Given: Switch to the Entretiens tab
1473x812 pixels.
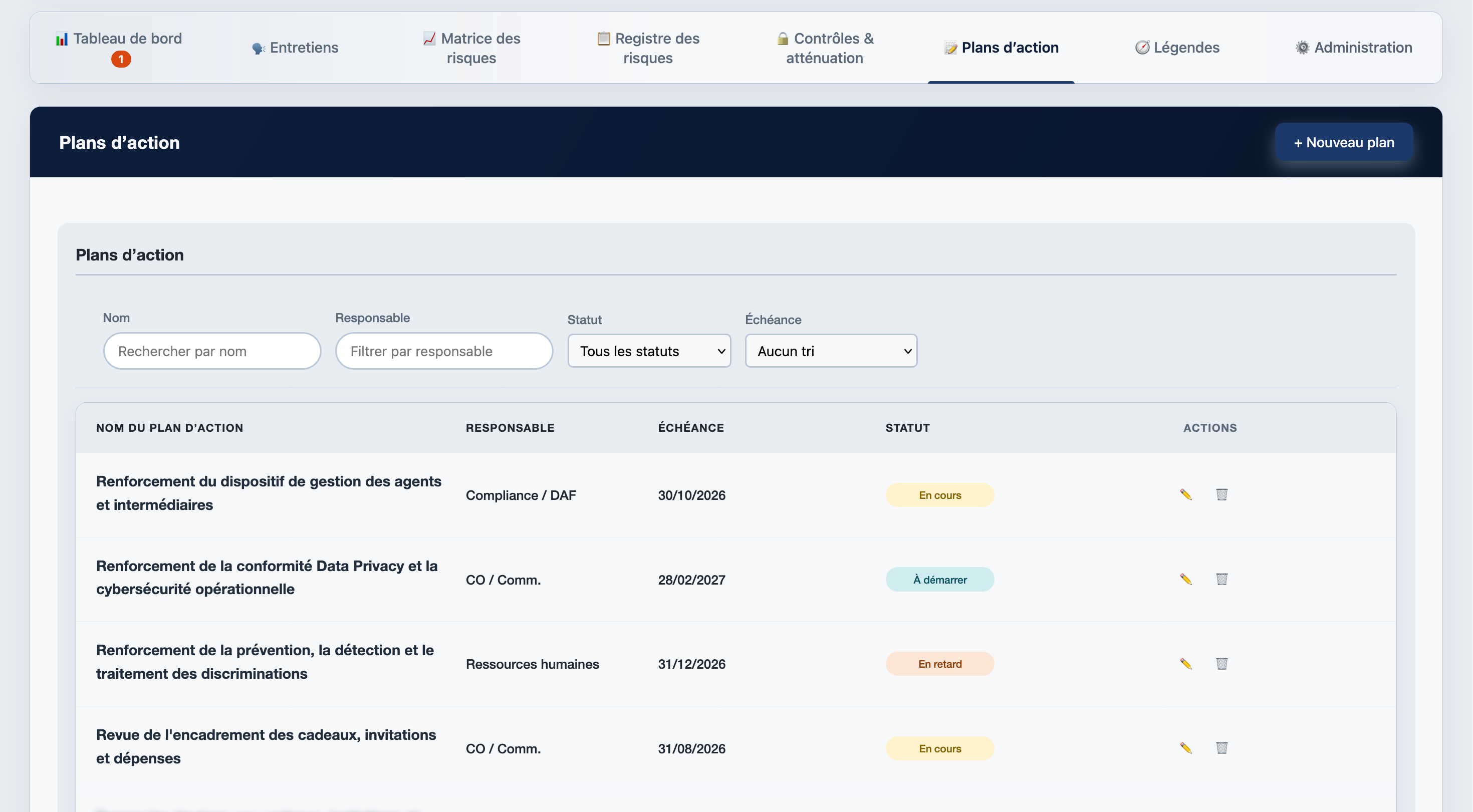Looking at the screenshot, I should [x=295, y=48].
